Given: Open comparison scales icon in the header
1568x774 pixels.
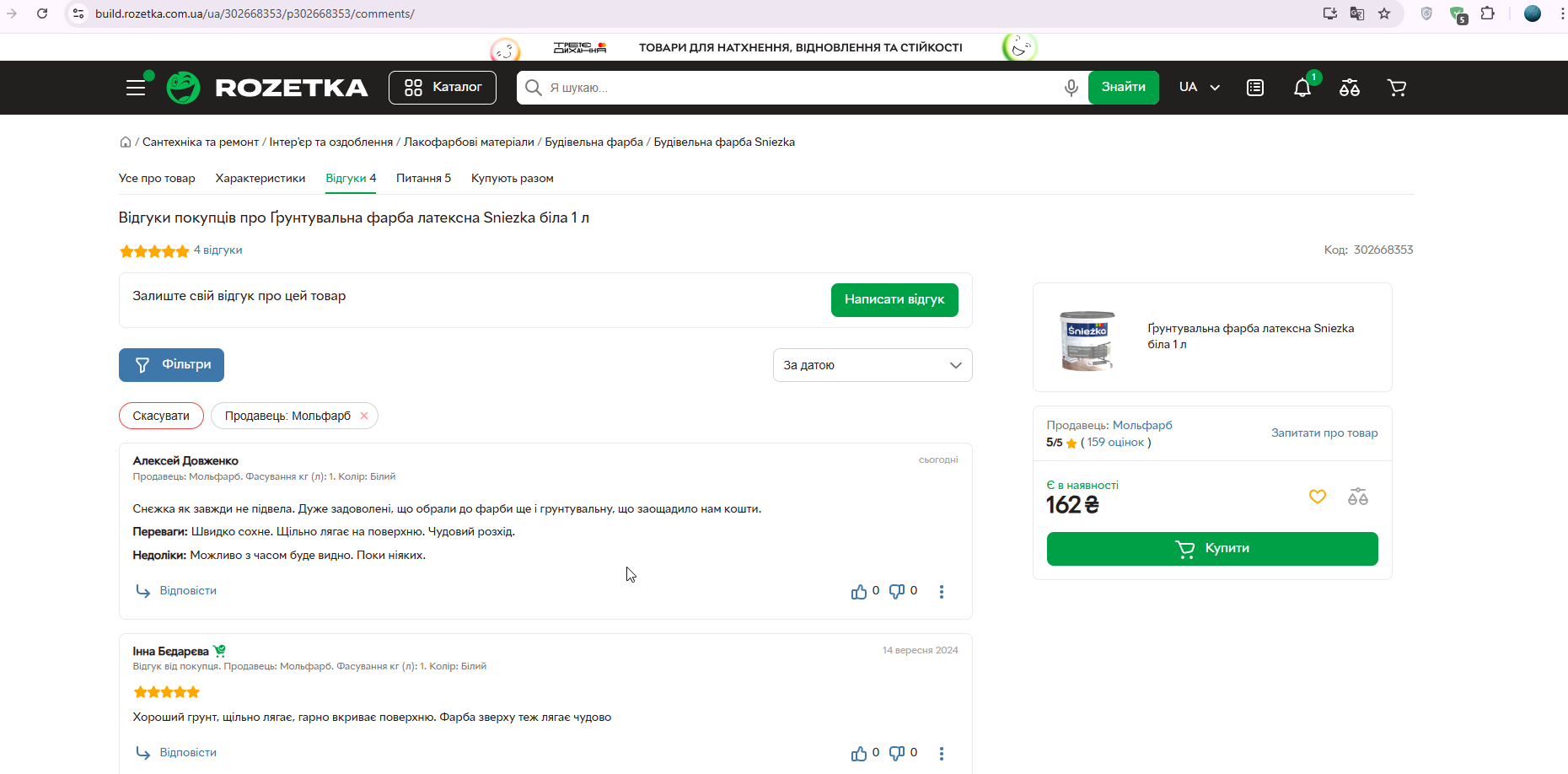Looking at the screenshot, I should (1349, 88).
